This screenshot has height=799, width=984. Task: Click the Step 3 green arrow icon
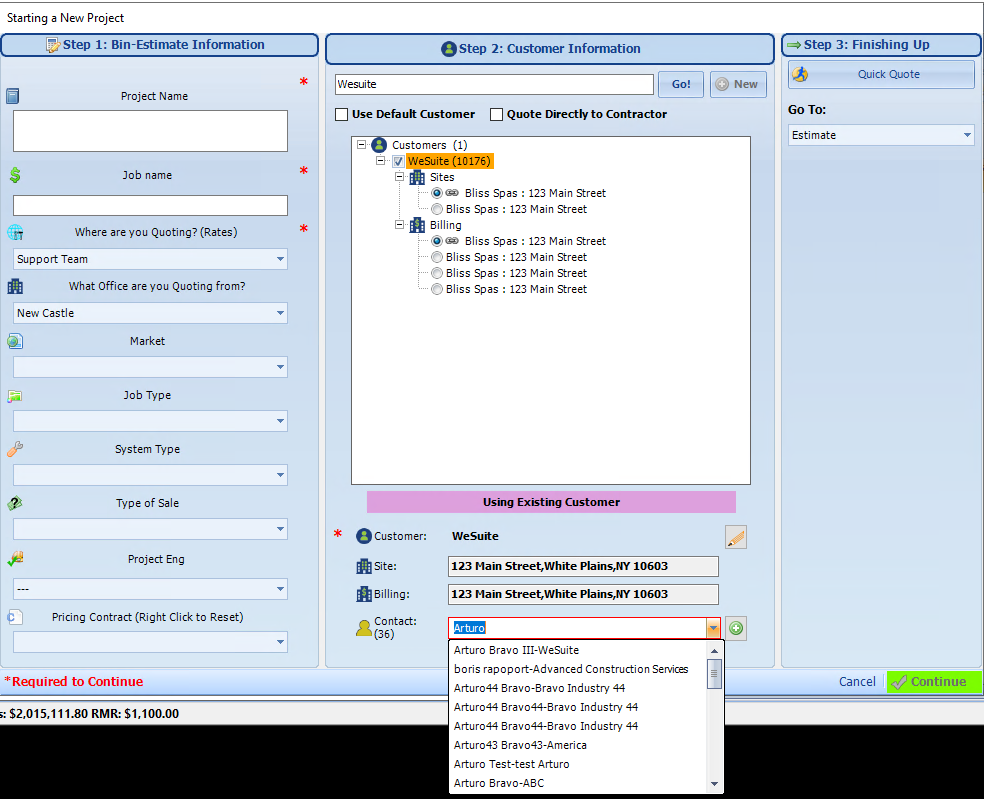point(794,45)
